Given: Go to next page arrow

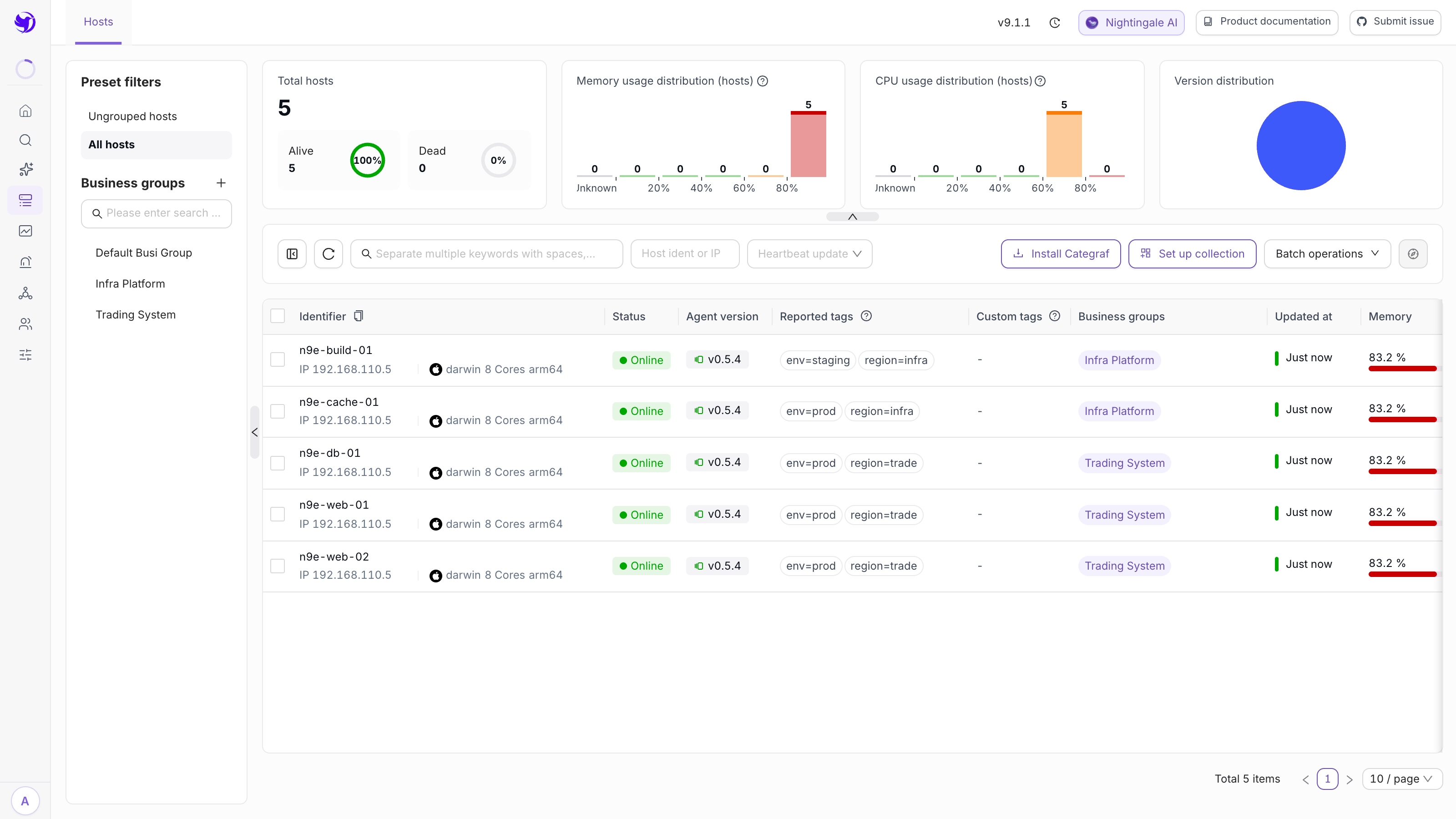Looking at the screenshot, I should [1350, 779].
